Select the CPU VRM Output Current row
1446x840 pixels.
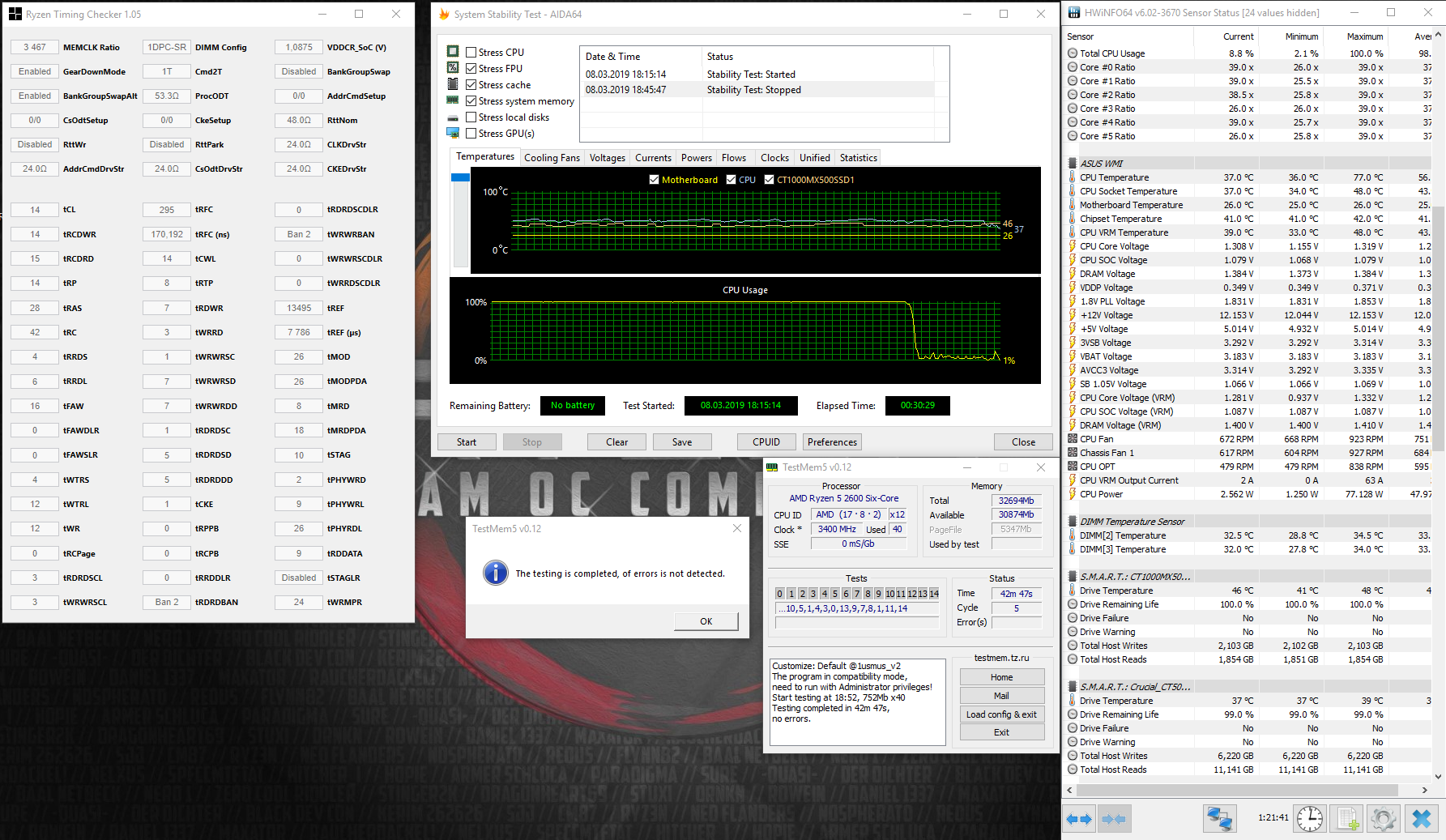coord(1248,480)
